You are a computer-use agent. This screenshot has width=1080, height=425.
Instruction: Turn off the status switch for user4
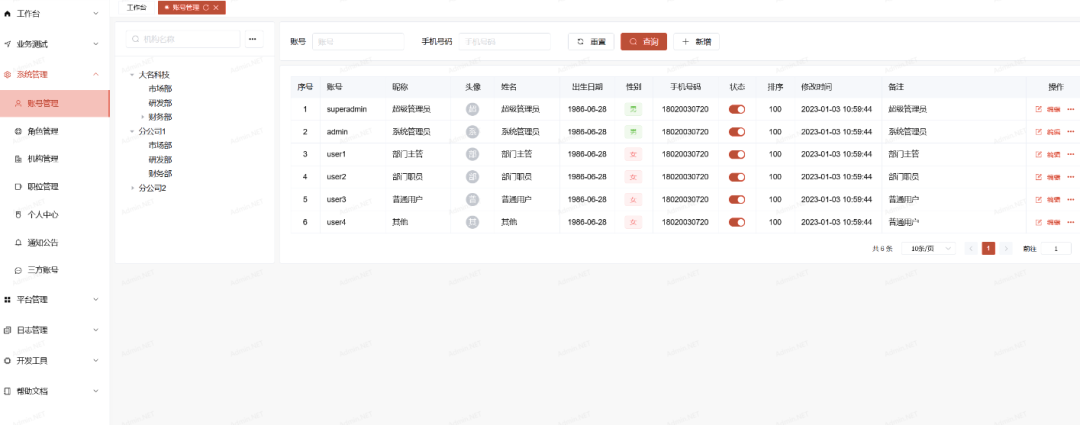pyautogui.click(x=737, y=222)
